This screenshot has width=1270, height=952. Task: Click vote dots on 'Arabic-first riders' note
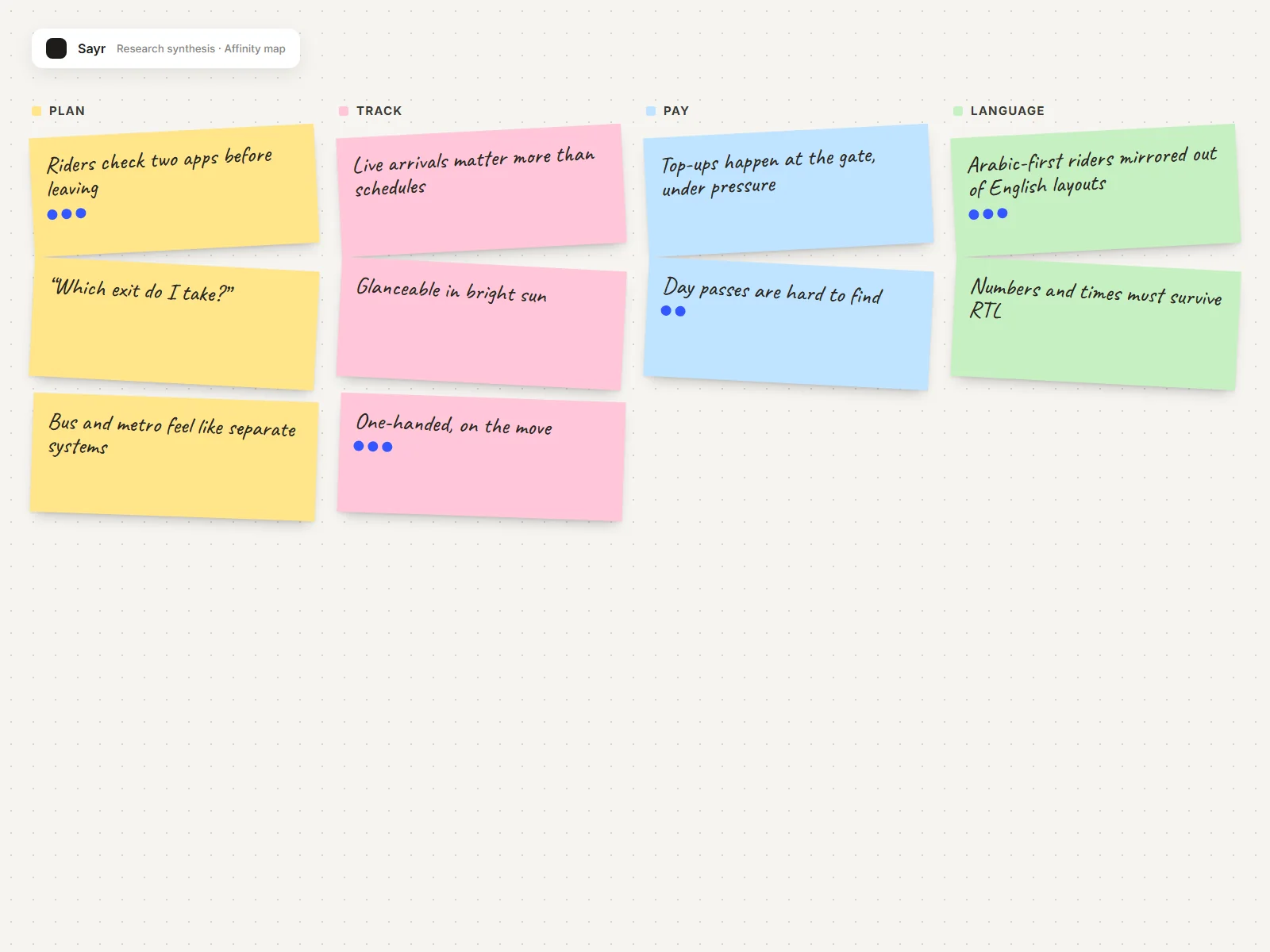tap(988, 214)
